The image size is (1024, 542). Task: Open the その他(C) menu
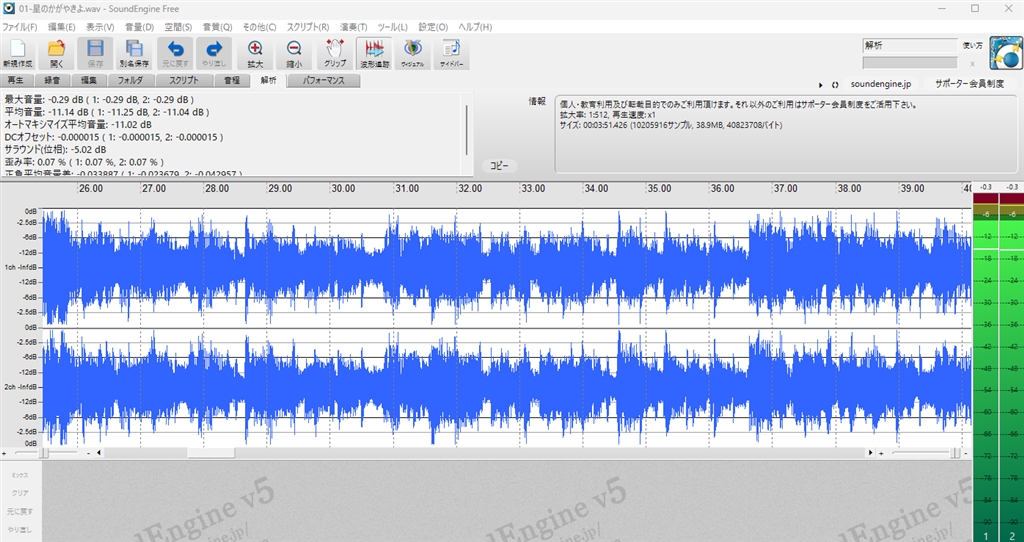coord(259,27)
